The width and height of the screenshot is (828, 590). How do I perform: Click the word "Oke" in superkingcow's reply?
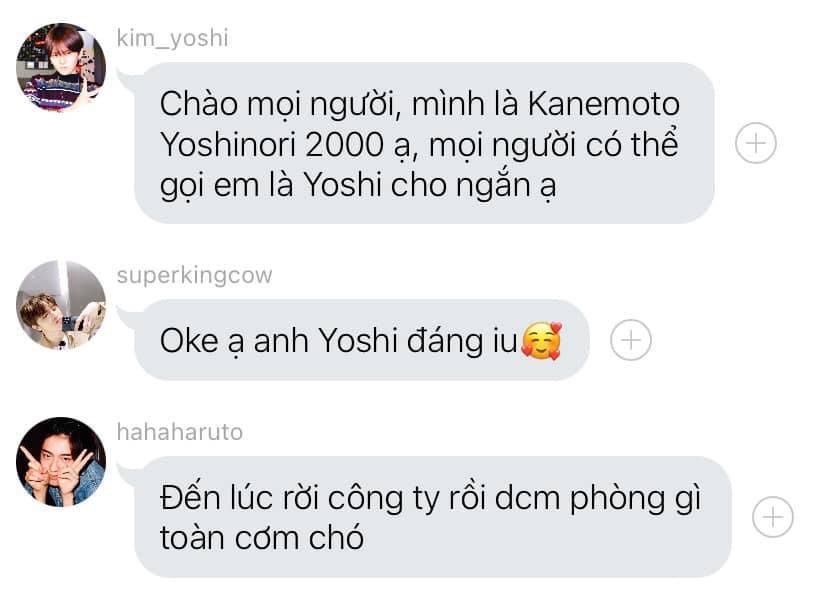189,341
